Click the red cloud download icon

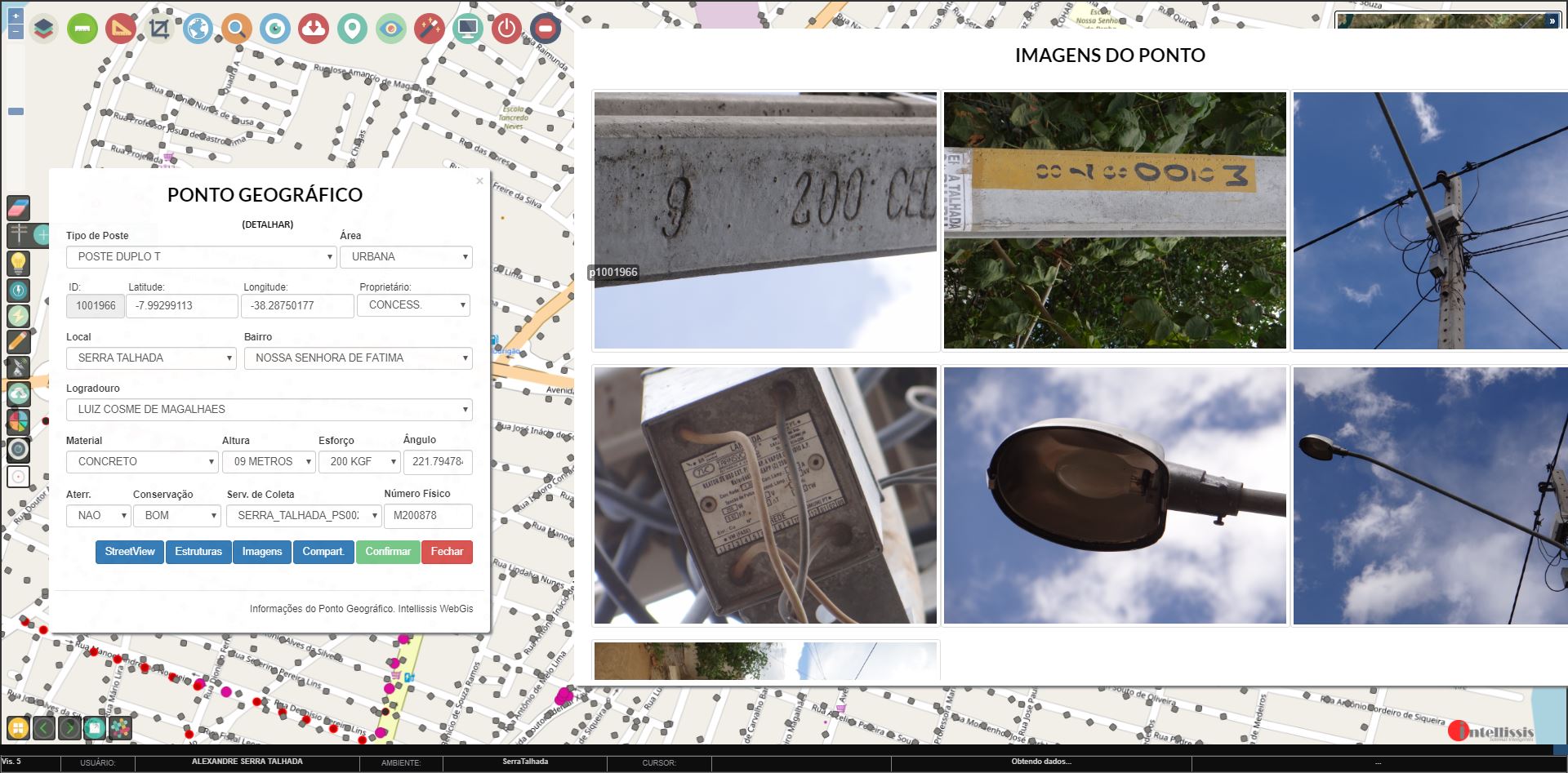pos(314,29)
